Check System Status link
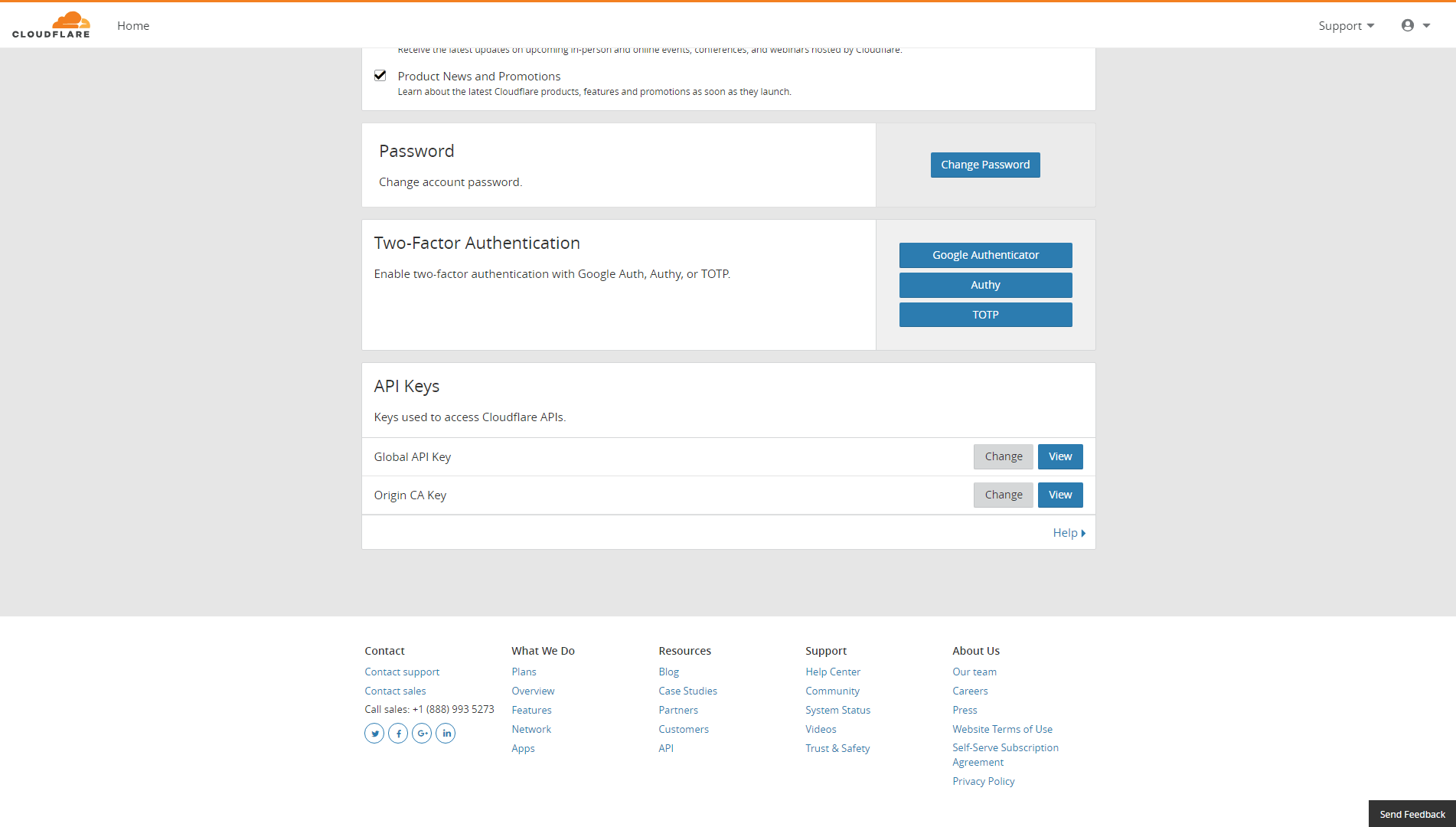Screen dimensions: 1456x827 [x=837, y=710]
